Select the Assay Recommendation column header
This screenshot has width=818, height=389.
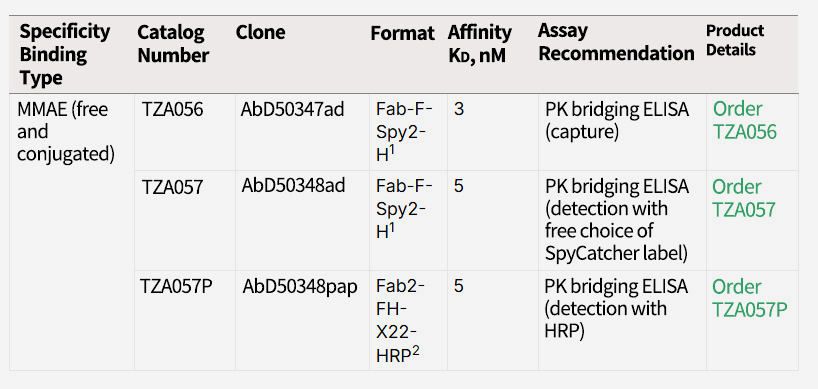pos(616,42)
